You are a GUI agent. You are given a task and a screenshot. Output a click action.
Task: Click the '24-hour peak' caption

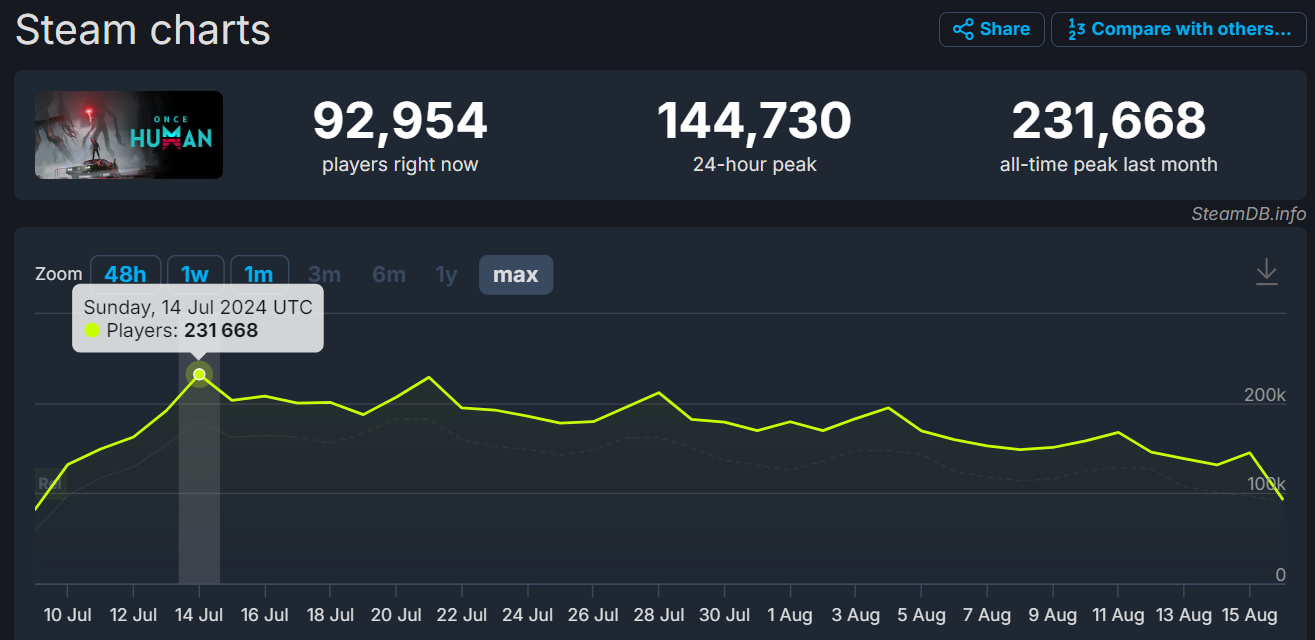pos(754,165)
